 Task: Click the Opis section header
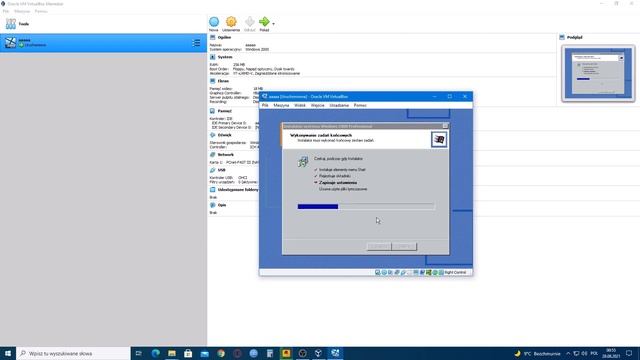coord(222,205)
